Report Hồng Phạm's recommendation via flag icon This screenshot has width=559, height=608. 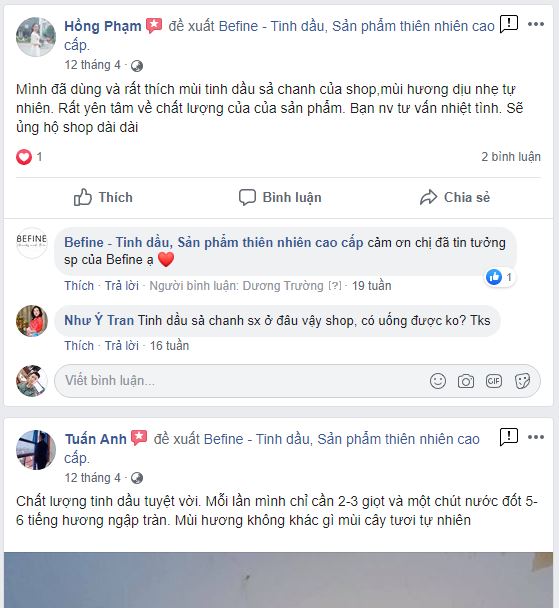509,24
